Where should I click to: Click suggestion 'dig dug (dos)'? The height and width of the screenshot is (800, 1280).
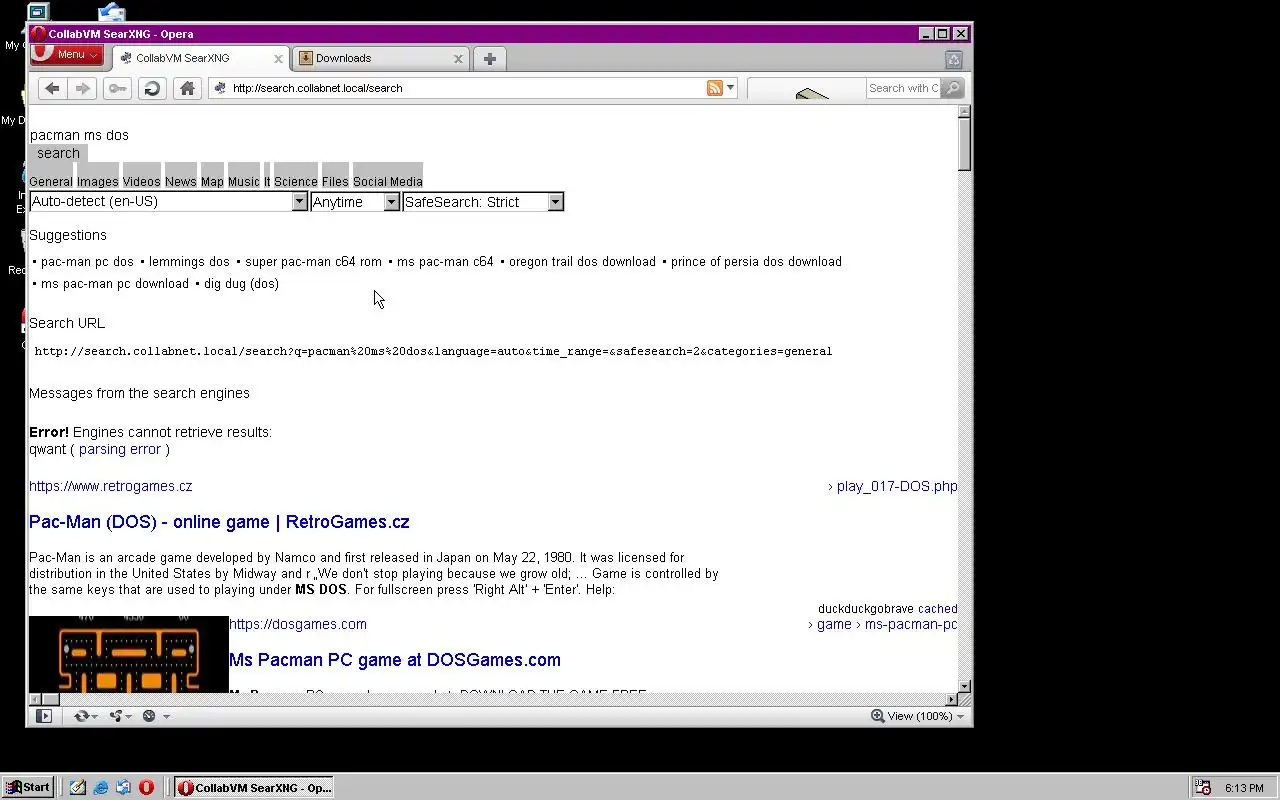point(241,284)
